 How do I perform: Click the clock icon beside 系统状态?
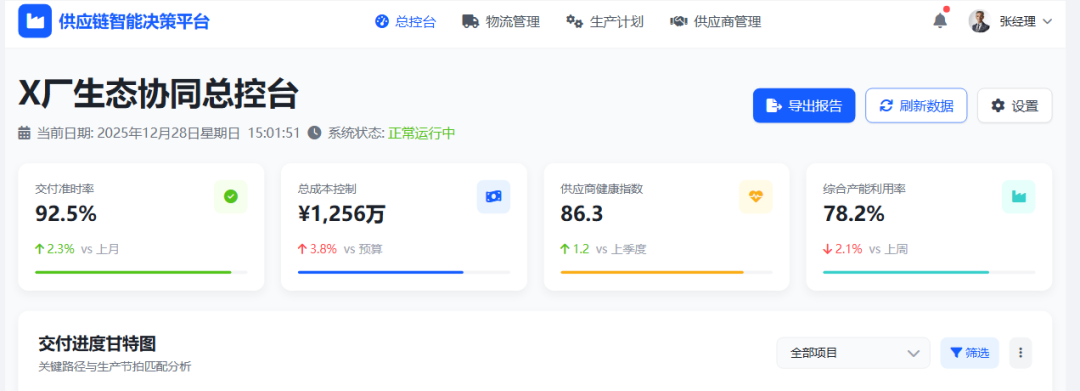coord(314,132)
